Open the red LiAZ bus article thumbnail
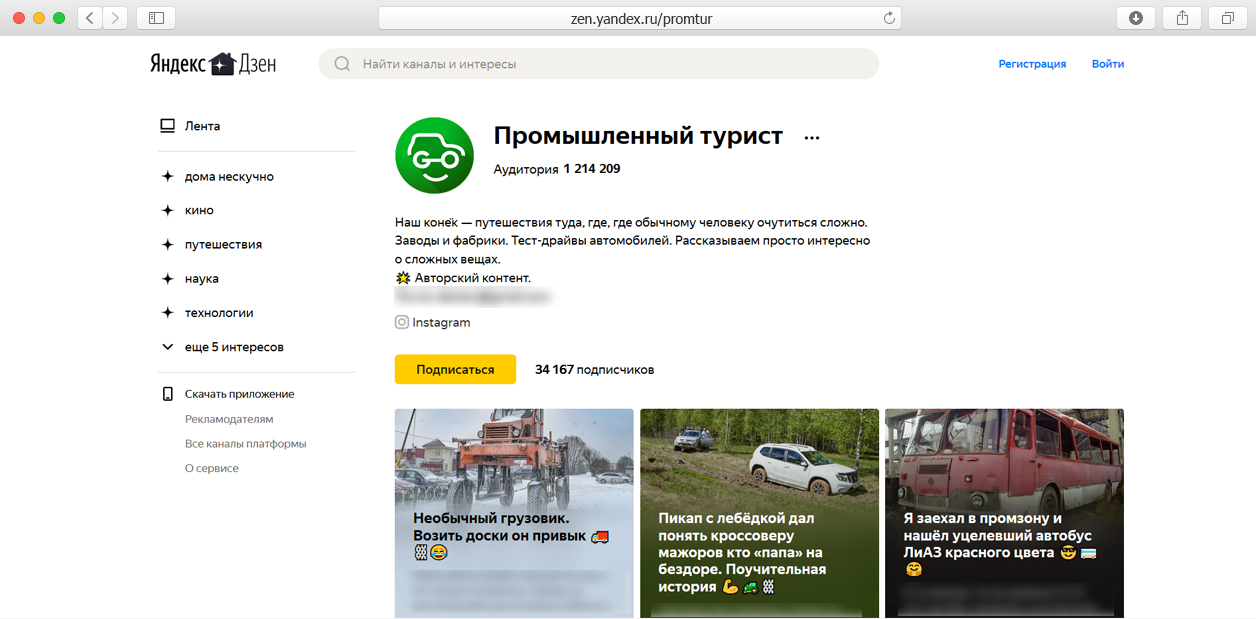Screen dimensions: 1256x619 pyautogui.click(x=1004, y=512)
